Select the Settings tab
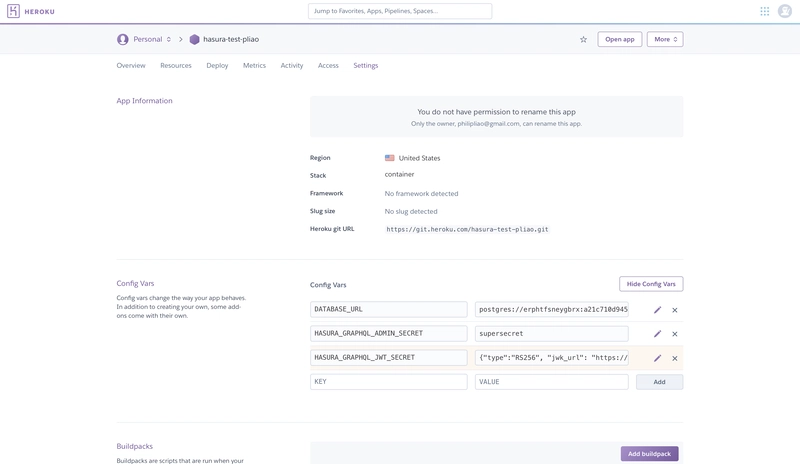This screenshot has width=800, height=464. (365, 65)
